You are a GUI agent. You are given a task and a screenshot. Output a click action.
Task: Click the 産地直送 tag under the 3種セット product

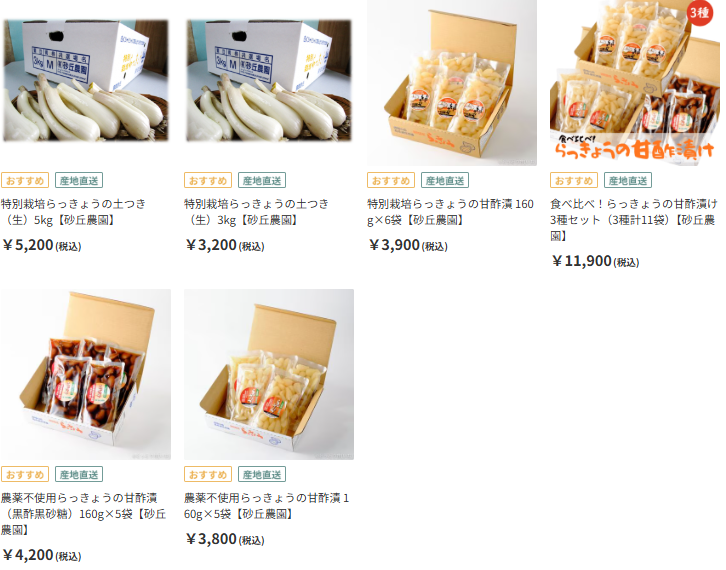pos(628,180)
